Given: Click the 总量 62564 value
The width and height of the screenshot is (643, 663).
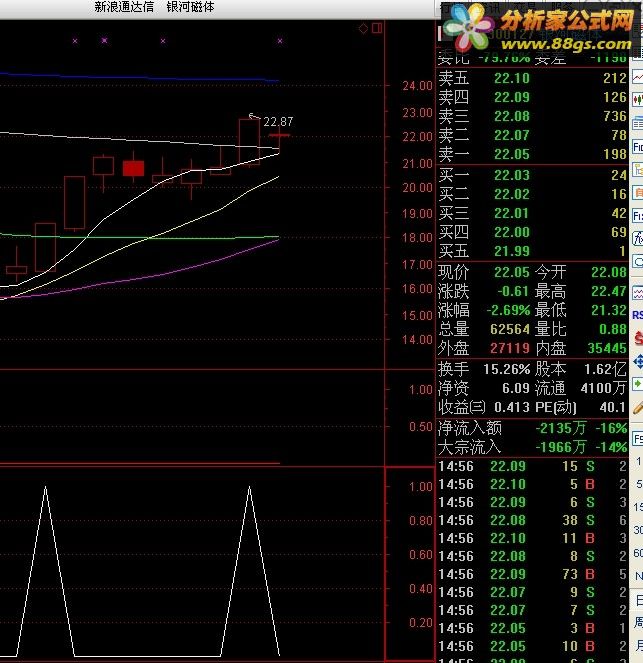Looking at the screenshot, I should click(x=510, y=329).
